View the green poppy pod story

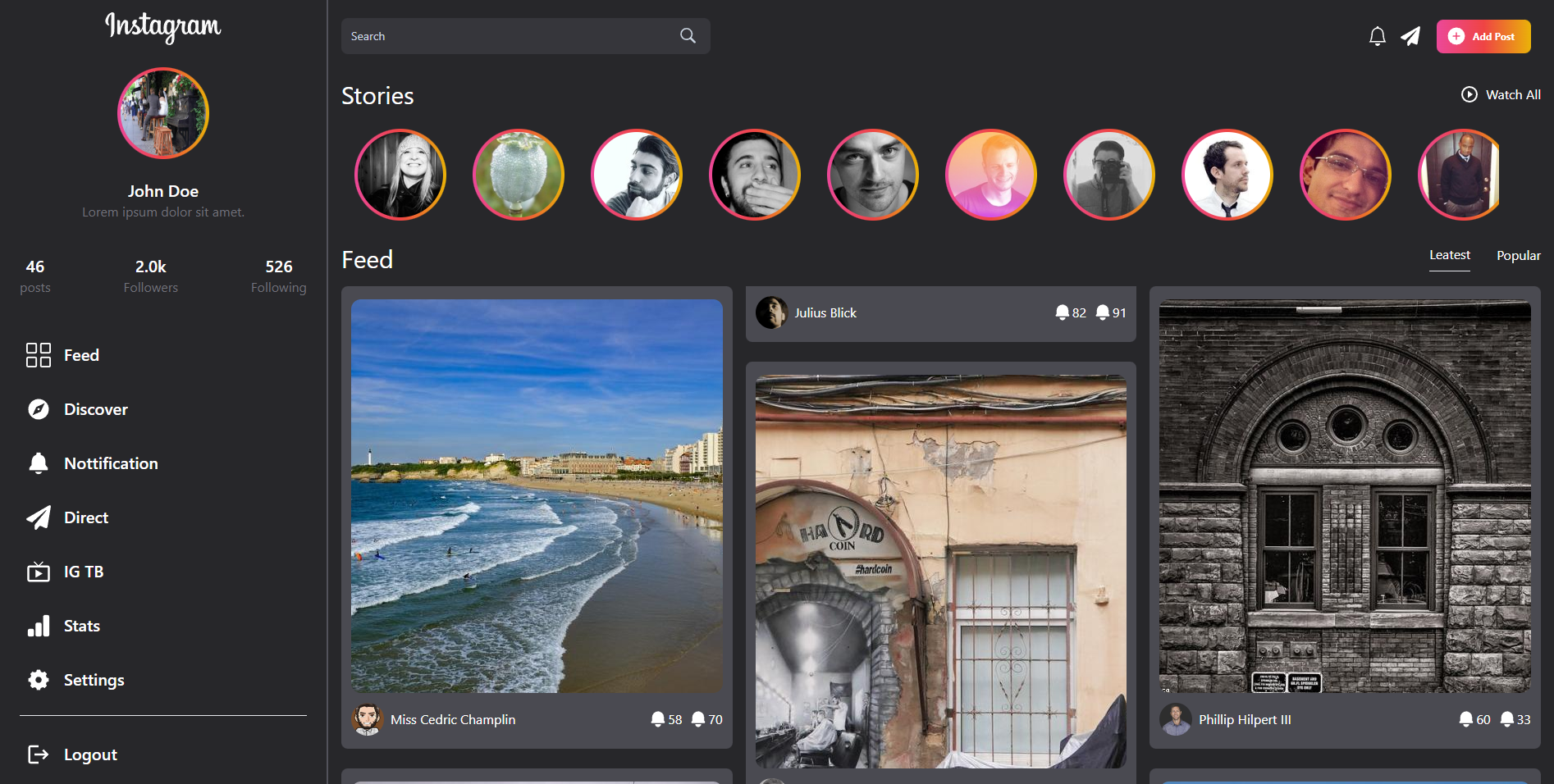519,175
